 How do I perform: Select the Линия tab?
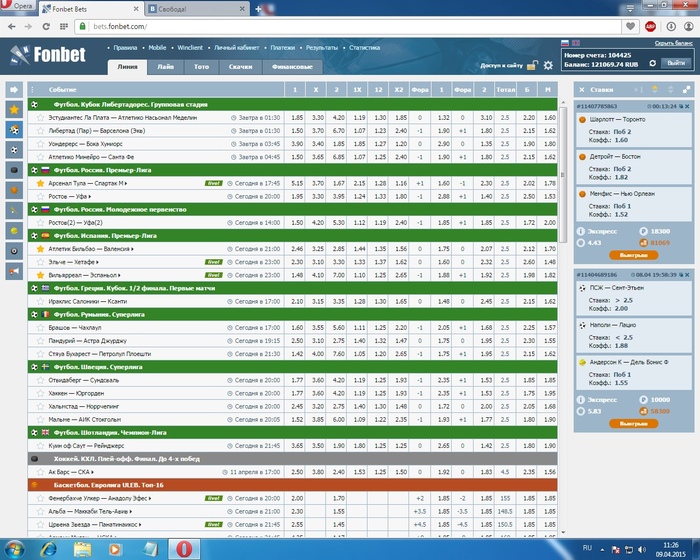[x=128, y=67]
